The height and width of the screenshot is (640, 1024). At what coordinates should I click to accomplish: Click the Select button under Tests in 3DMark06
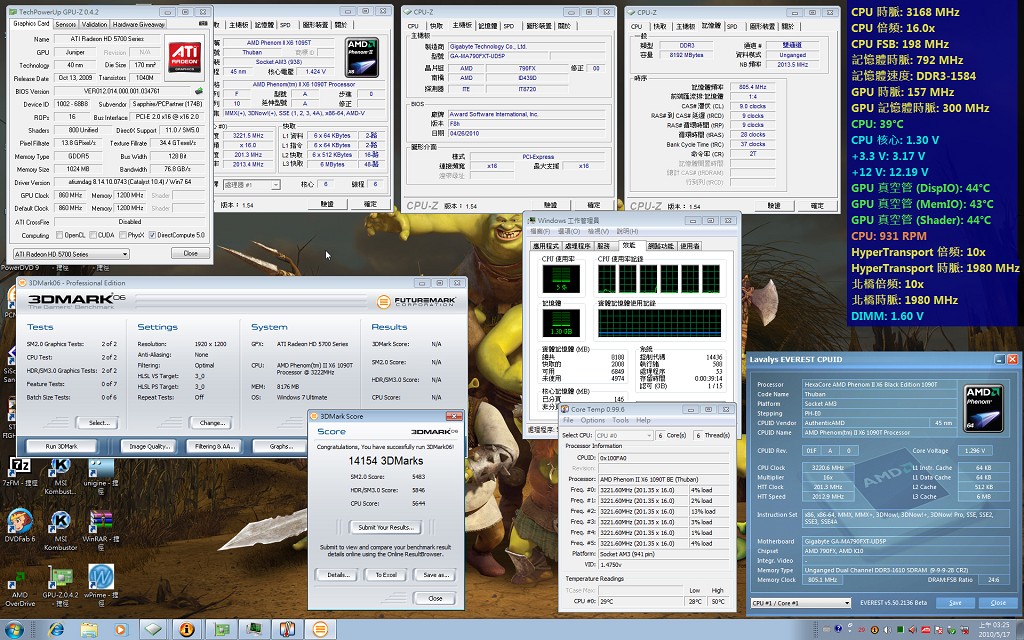[x=99, y=423]
